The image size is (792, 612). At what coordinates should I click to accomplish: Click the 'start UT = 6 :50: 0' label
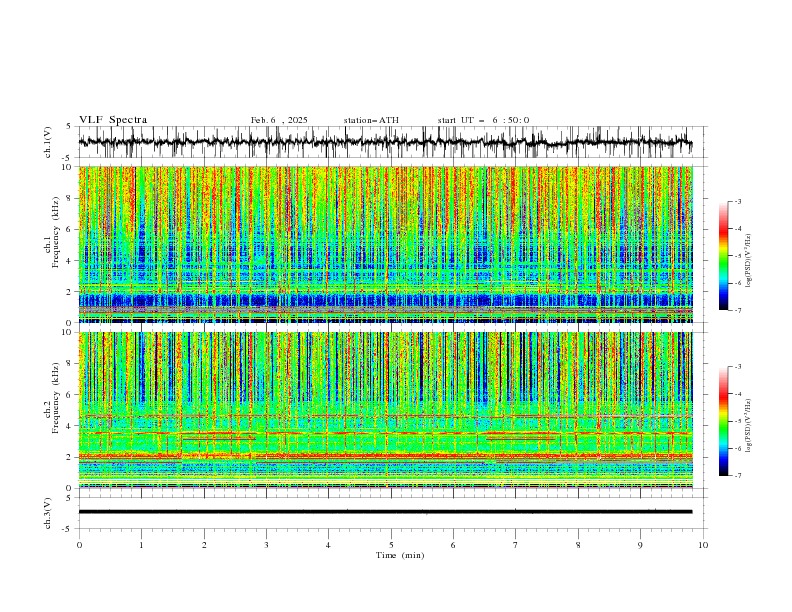point(483,120)
